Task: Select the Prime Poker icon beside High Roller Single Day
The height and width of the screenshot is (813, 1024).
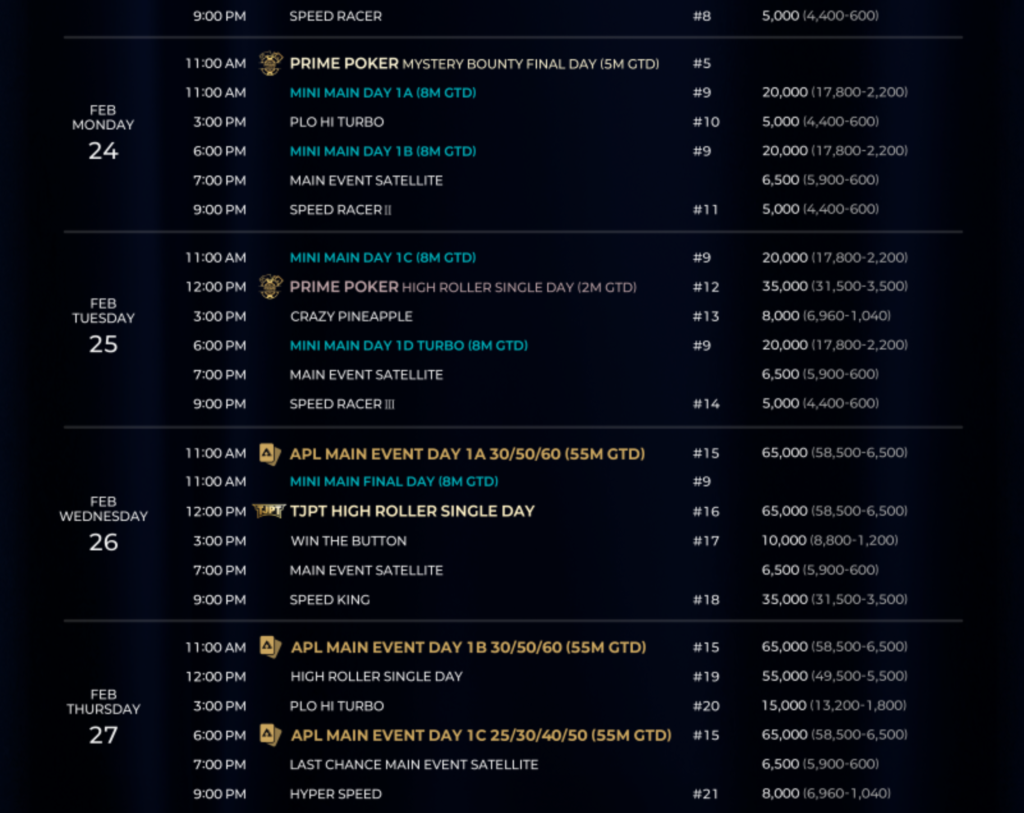Action: pyautogui.click(x=268, y=286)
